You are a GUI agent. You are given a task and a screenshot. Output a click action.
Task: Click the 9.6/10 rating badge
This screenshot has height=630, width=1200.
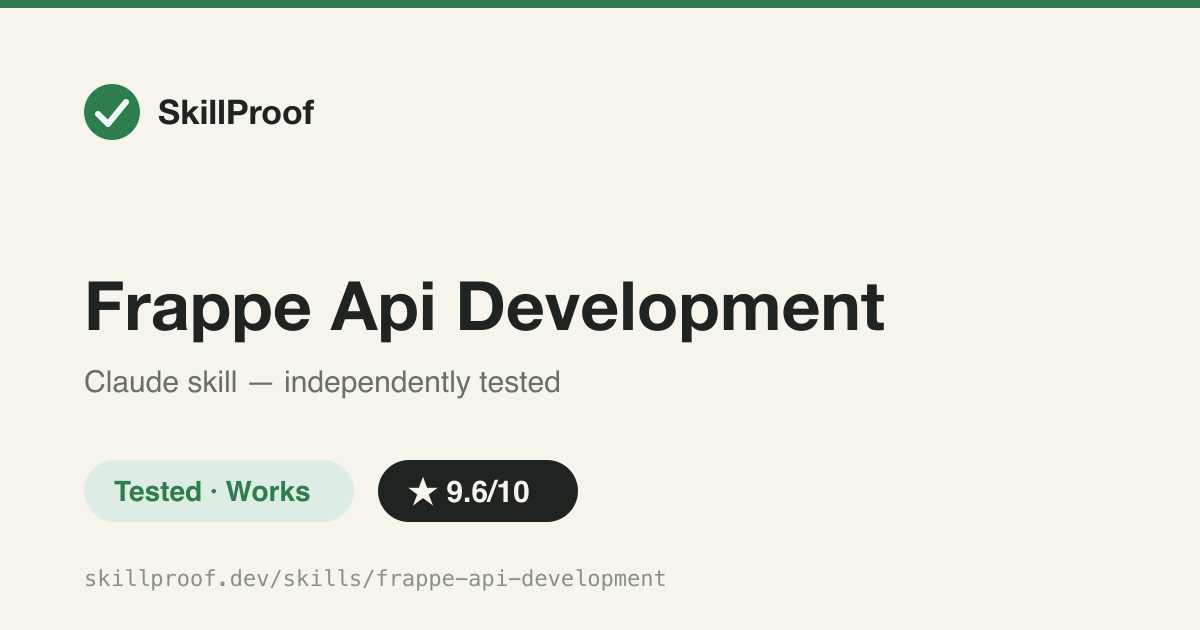click(x=478, y=491)
